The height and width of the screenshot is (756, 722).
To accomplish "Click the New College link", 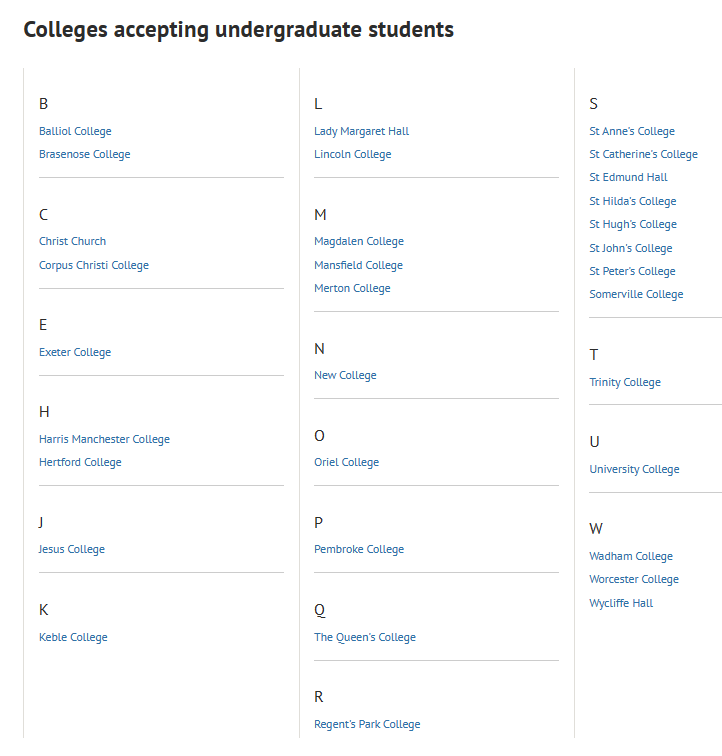I will (x=345, y=375).
